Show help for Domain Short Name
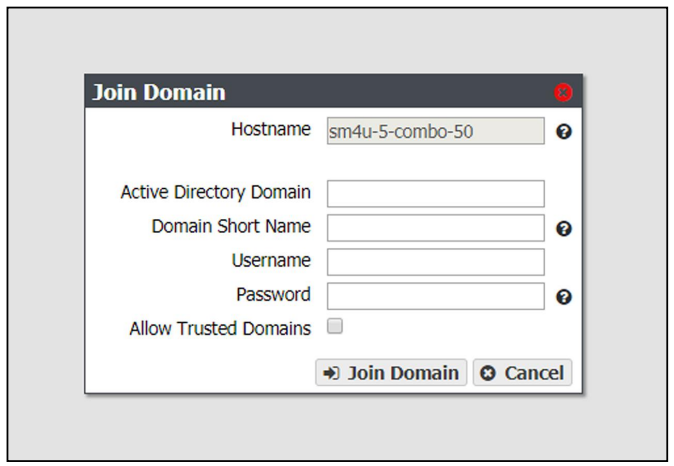The image size is (674, 466). 564,228
